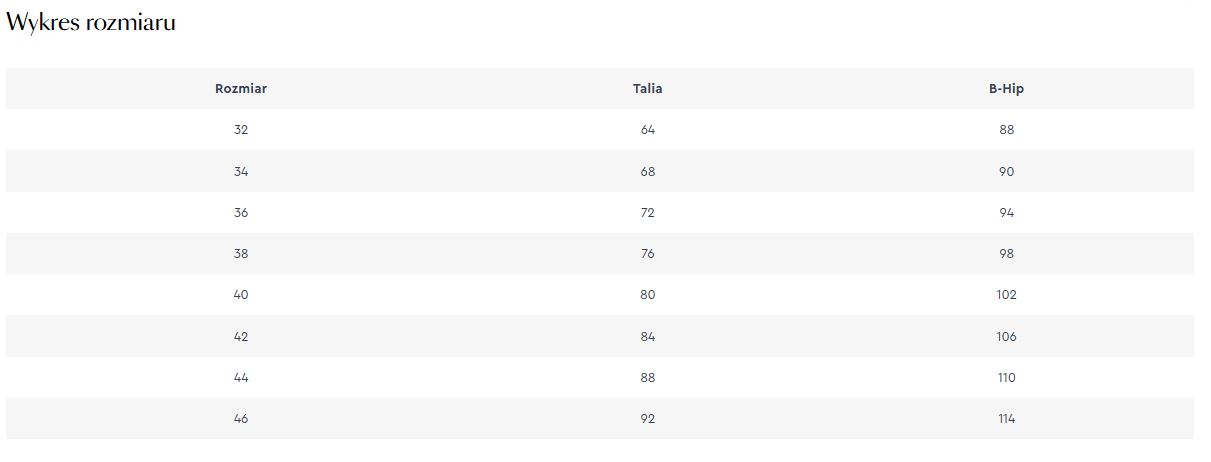Select size 38 in the Rozmiar column
The width and height of the screenshot is (1211, 462).
(x=241, y=254)
